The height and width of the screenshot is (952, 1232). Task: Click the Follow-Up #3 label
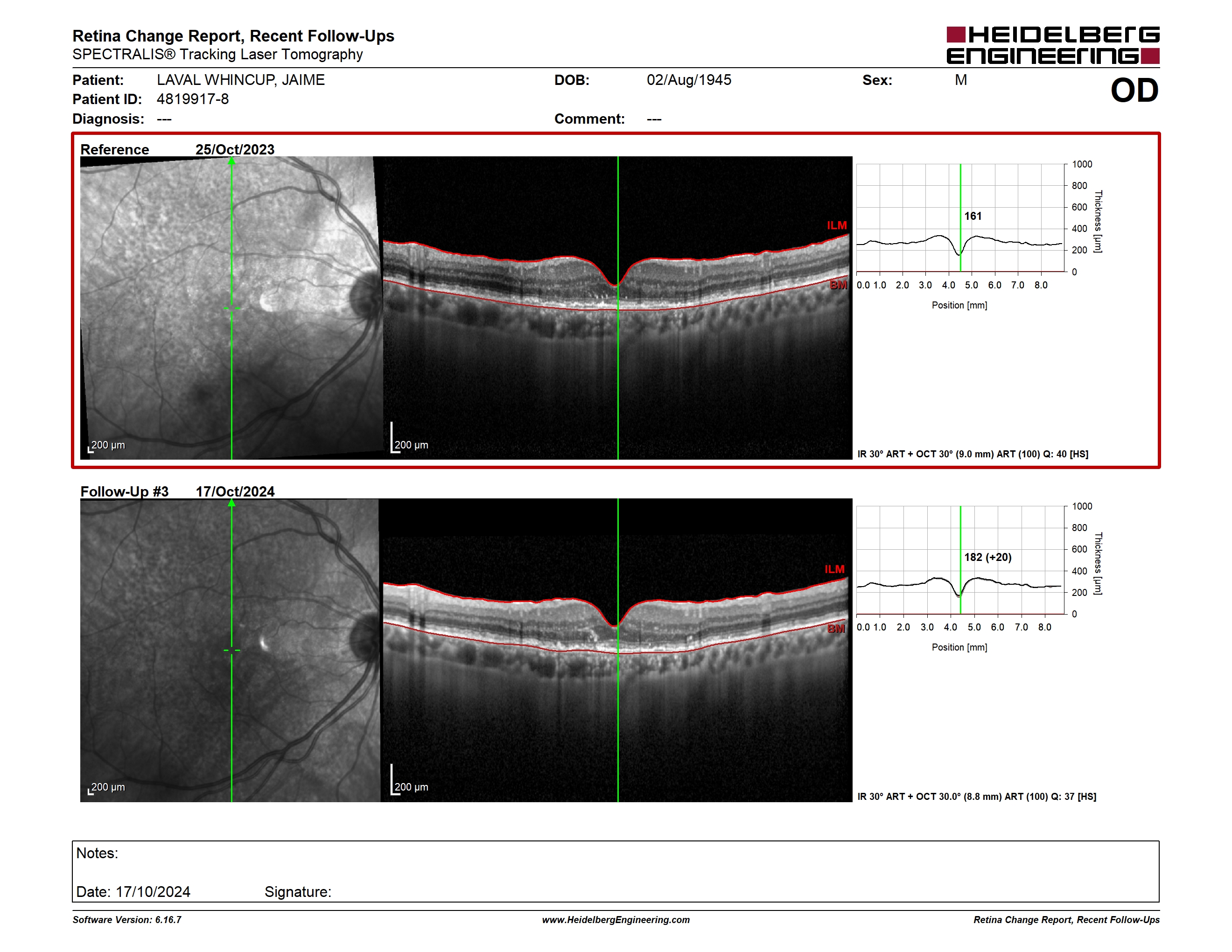(x=124, y=491)
